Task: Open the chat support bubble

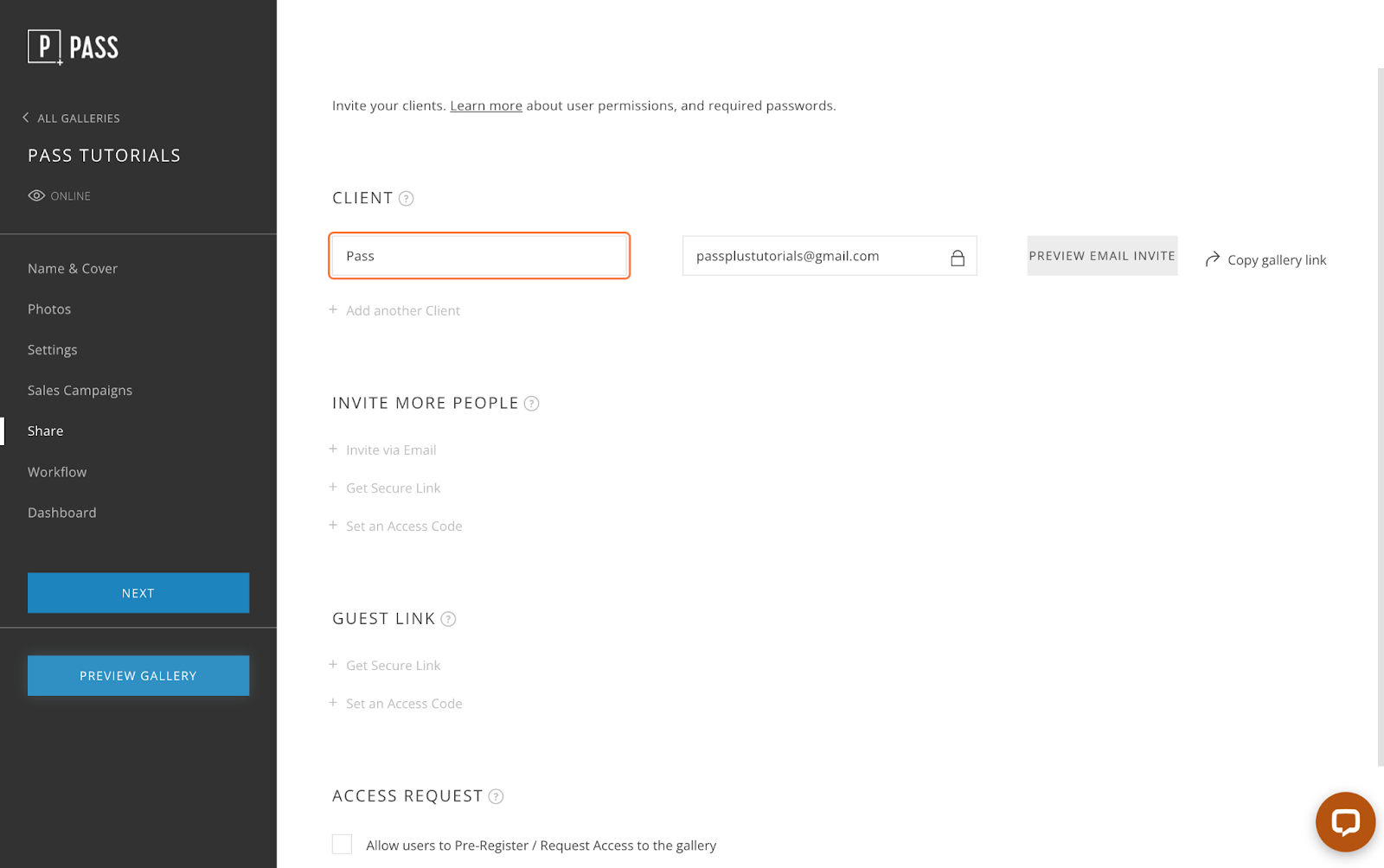Action: click(x=1345, y=821)
